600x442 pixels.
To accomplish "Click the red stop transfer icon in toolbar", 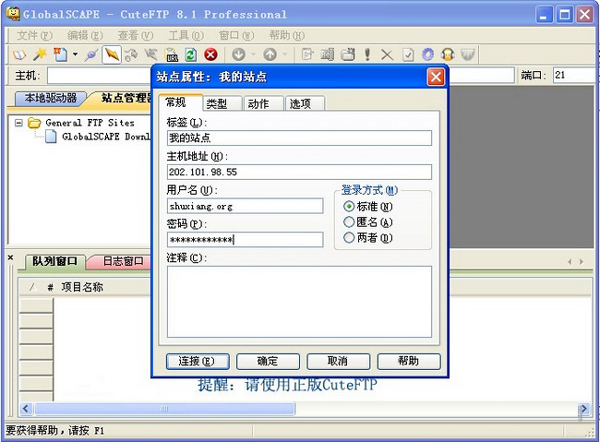I will coord(211,54).
